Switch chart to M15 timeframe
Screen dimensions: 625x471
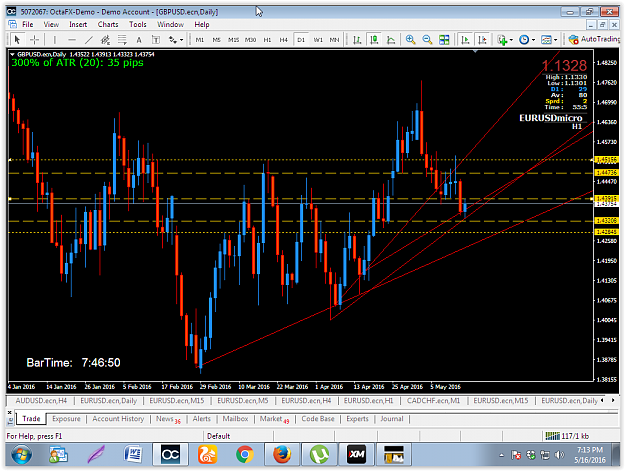pyautogui.click(x=233, y=39)
